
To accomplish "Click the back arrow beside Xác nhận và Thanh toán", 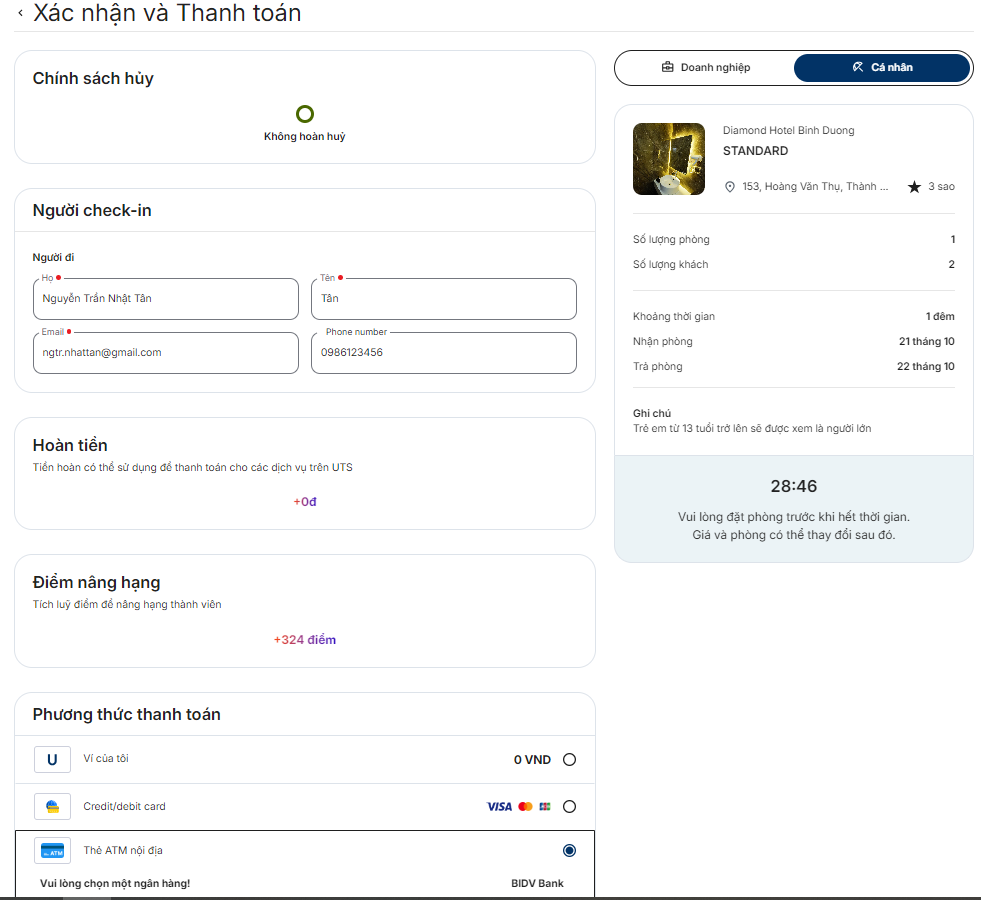I will (20, 14).
